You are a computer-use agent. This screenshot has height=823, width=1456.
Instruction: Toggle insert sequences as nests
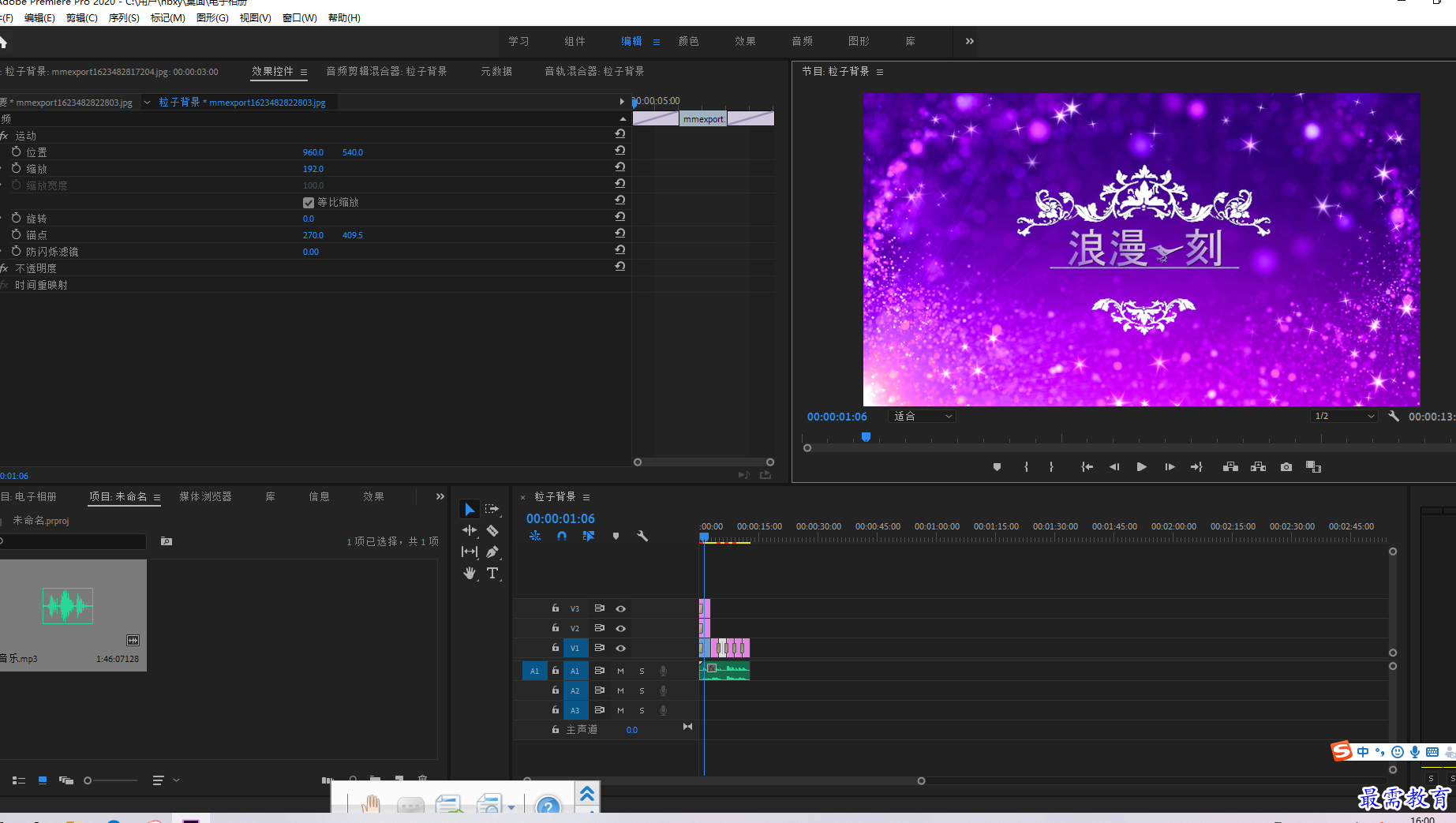(x=535, y=536)
